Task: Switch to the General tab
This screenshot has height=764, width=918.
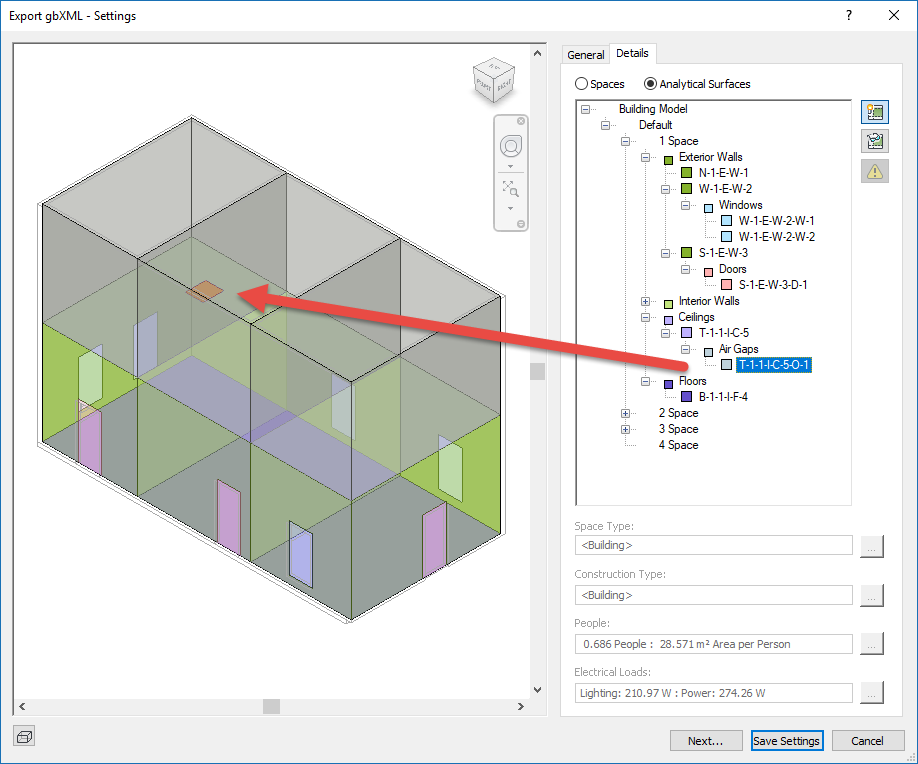Action: tap(586, 54)
